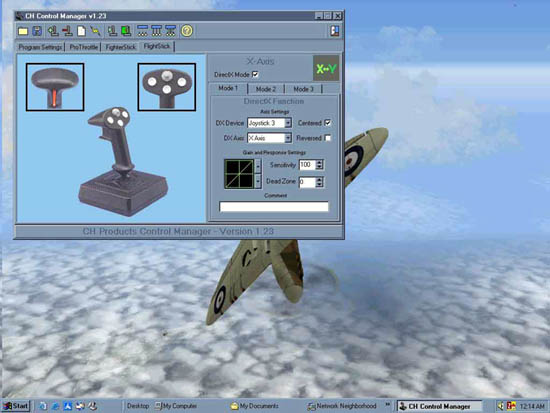
Task: Expand the taskbar toolbar overflow chevron
Action: (x=388, y=405)
